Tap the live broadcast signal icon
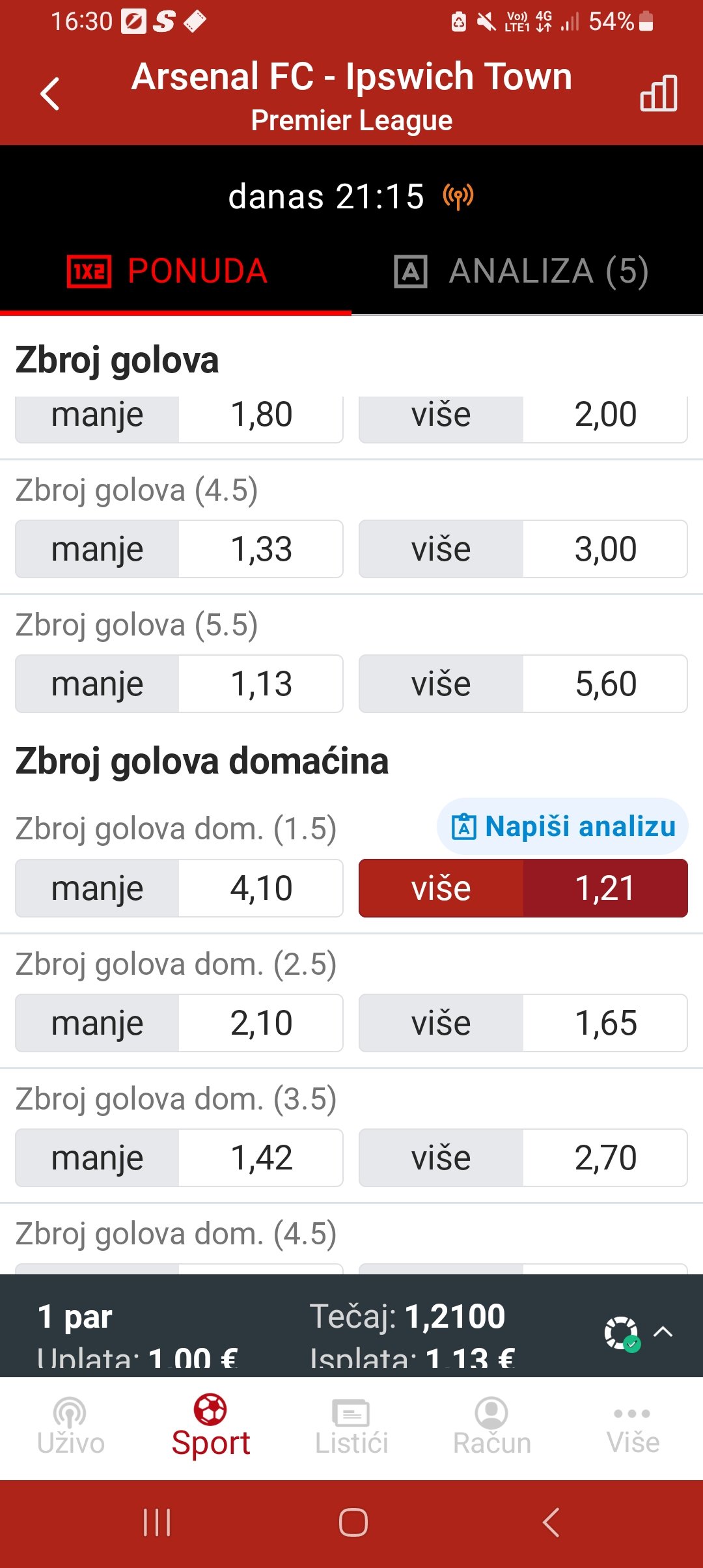The width and height of the screenshot is (703, 1568). (458, 196)
